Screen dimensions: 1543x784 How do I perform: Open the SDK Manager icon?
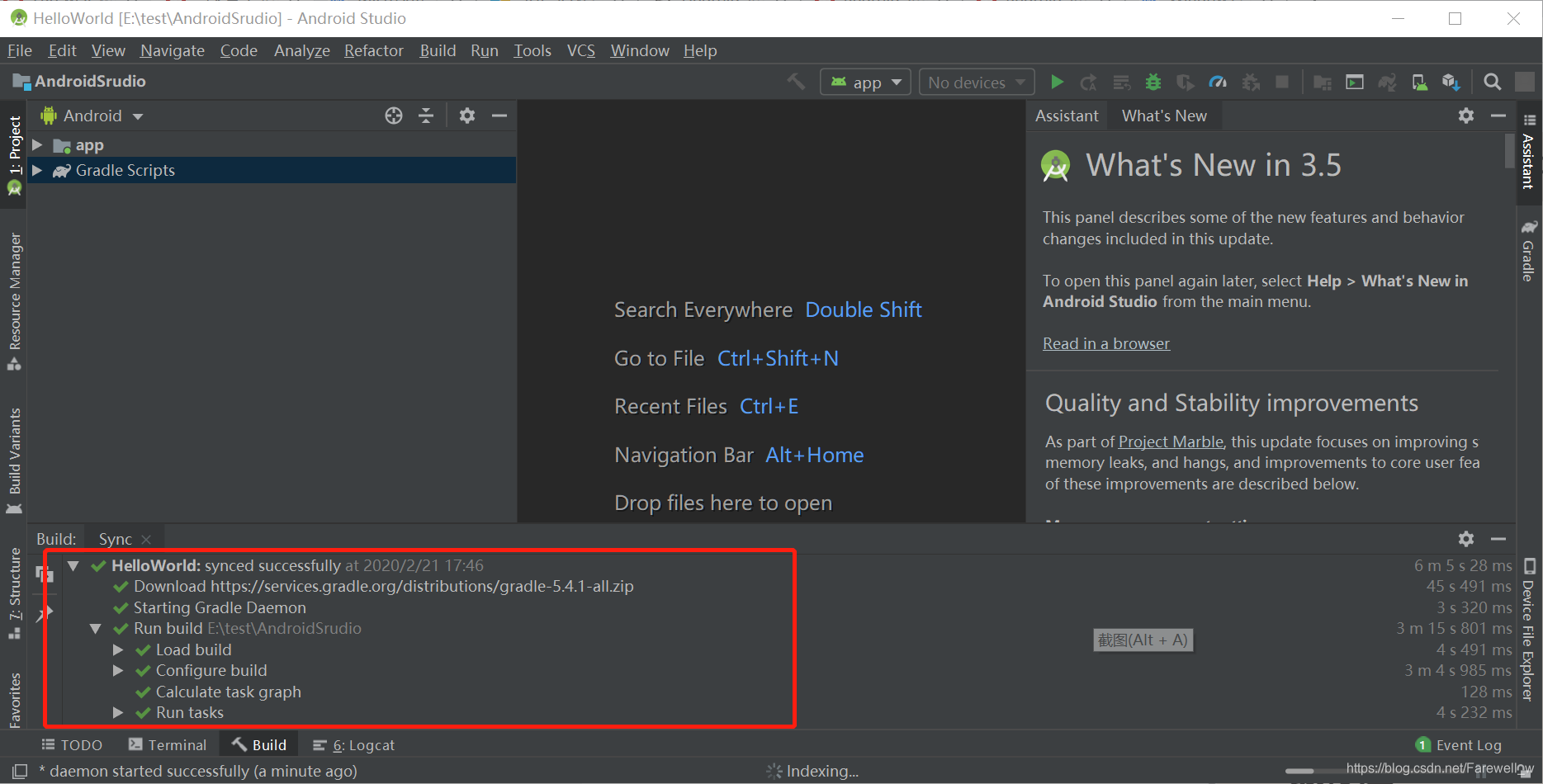click(1451, 82)
